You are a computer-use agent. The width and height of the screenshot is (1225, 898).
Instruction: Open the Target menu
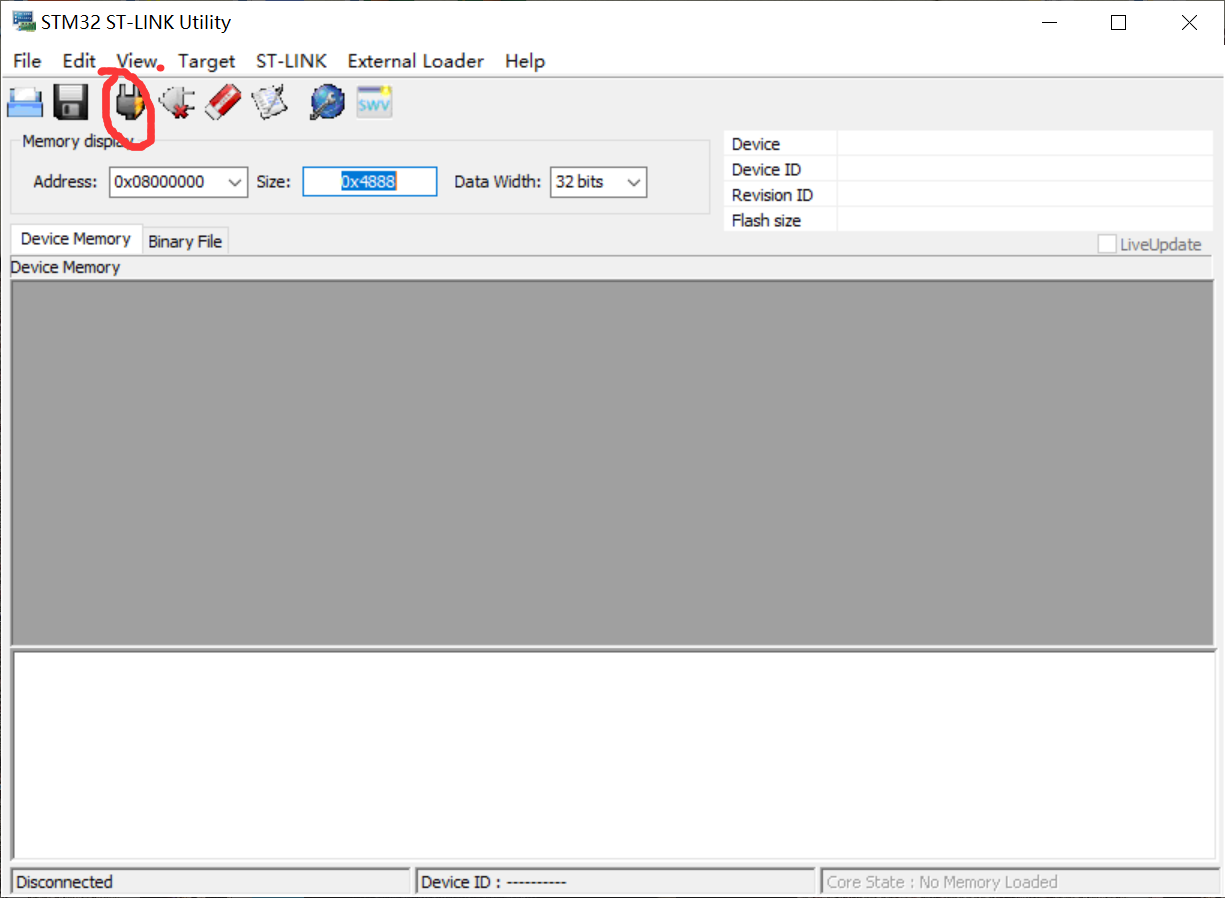click(206, 61)
